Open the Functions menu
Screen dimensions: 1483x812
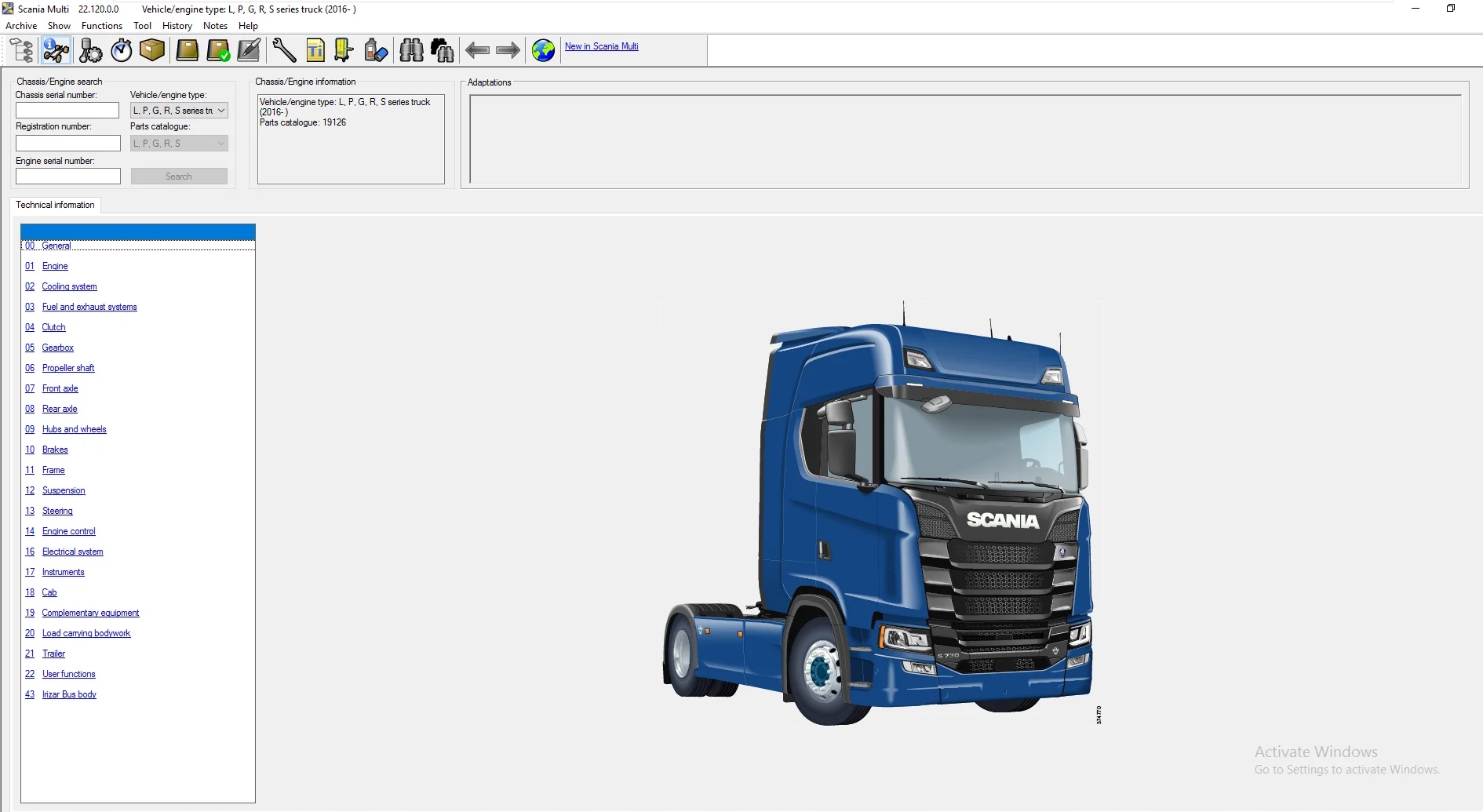click(101, 26)
